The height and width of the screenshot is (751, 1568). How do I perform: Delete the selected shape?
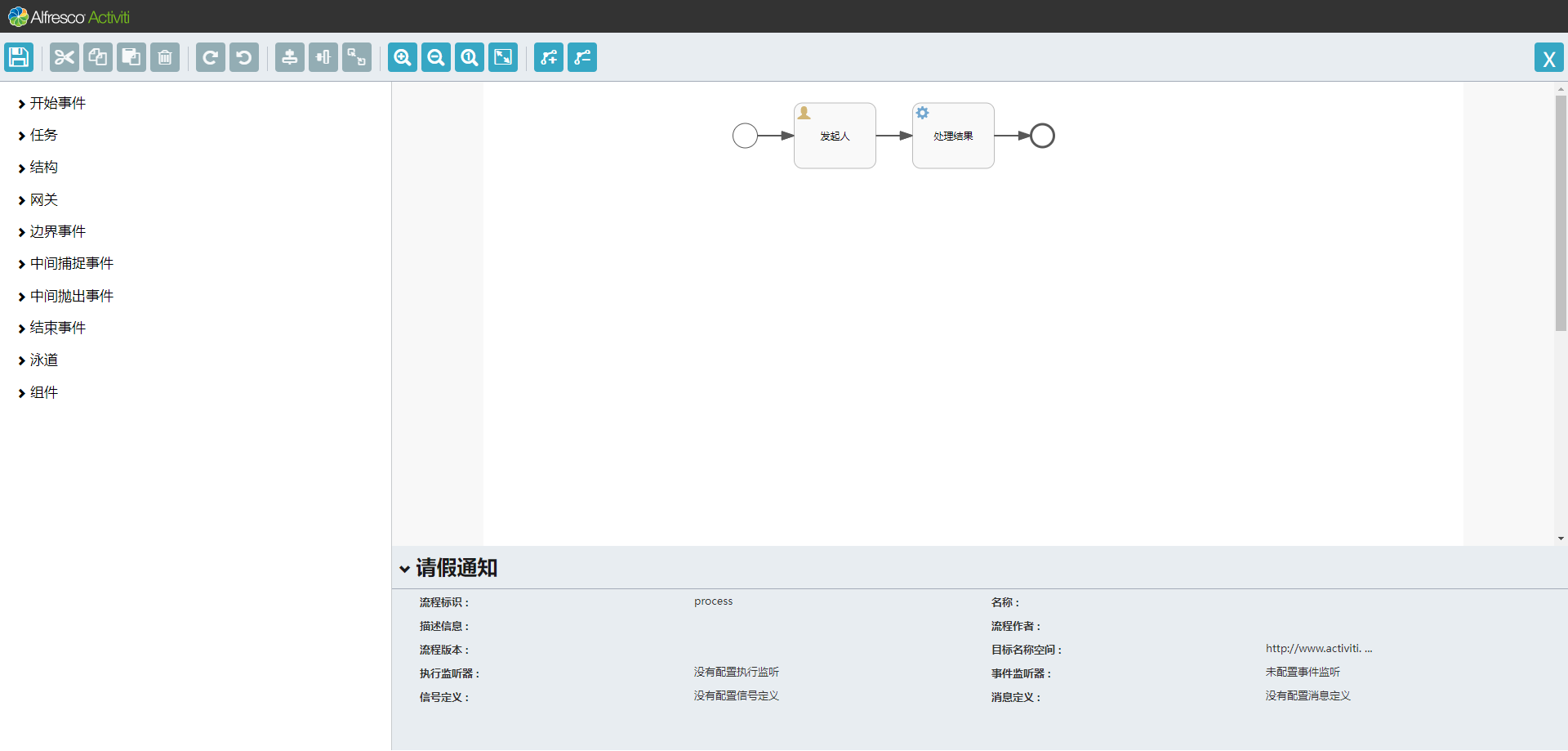pyautogui.click(x=164, y=57)
